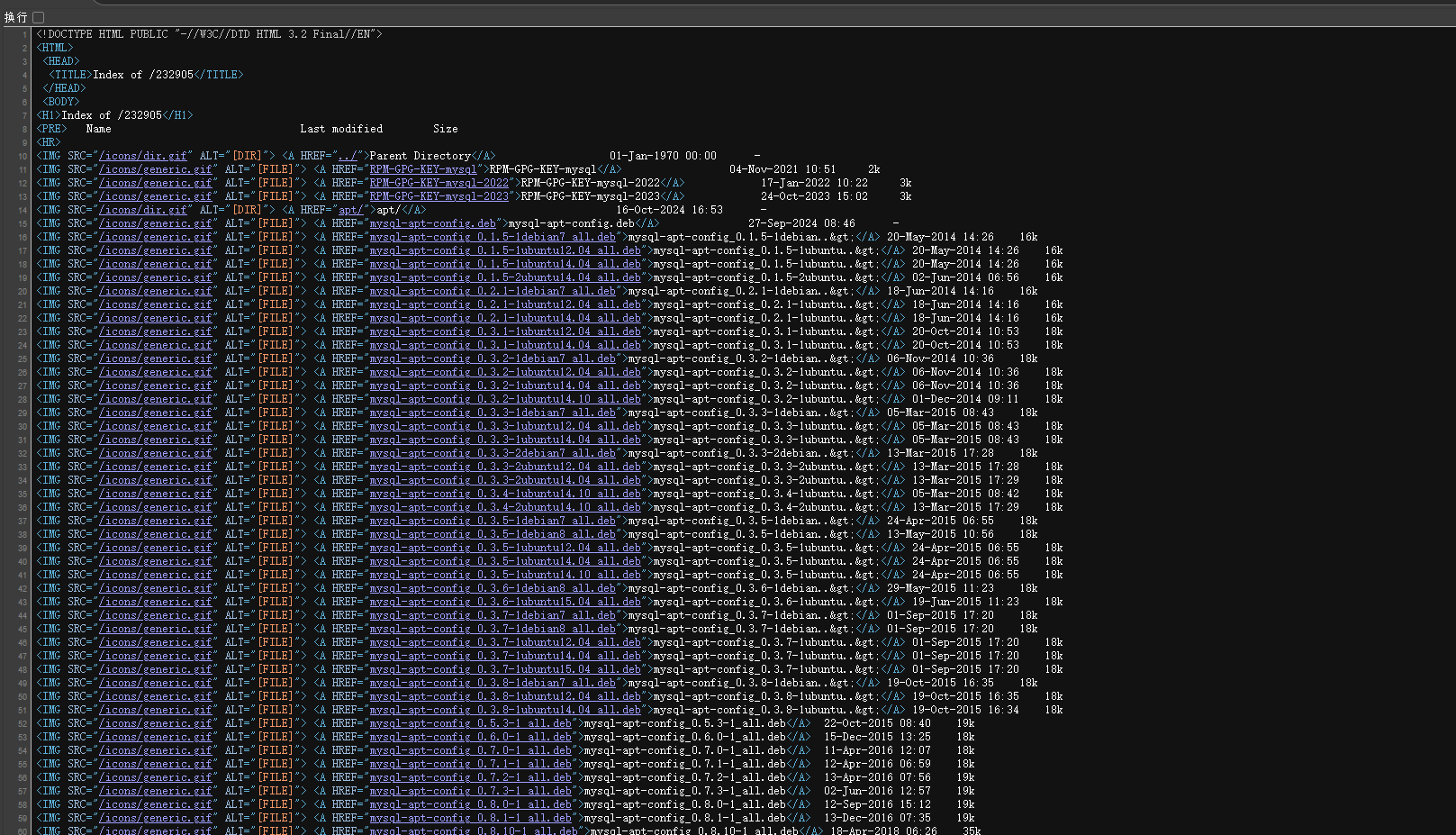This screenshot has width=1456, height=835.
Task: Open mysql-apt-config_0.3.1-1ubuntu14.04_all.deb href link
Action: 505,345
